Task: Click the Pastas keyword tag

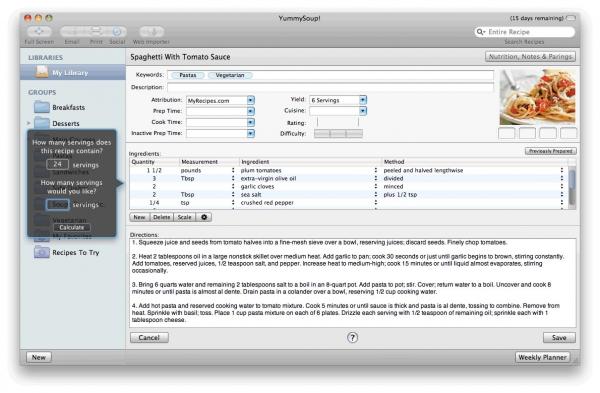Action: click(x=188, y=75)
